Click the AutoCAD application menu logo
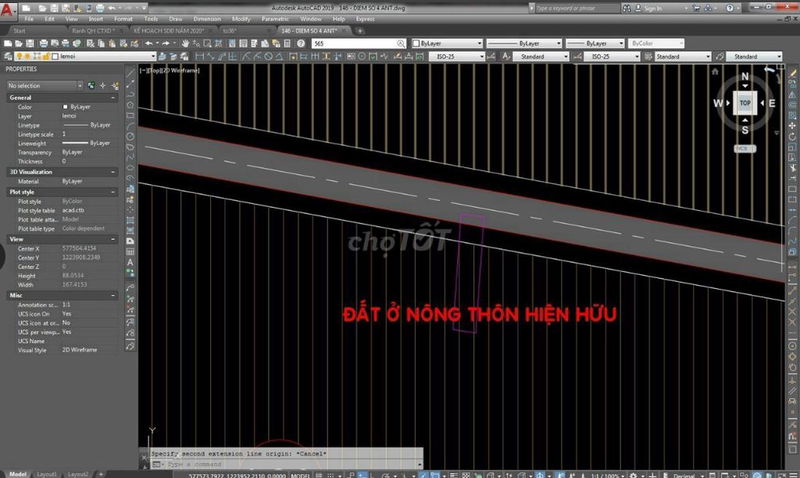This screenshot has width=800, height=478. (10, 9)
